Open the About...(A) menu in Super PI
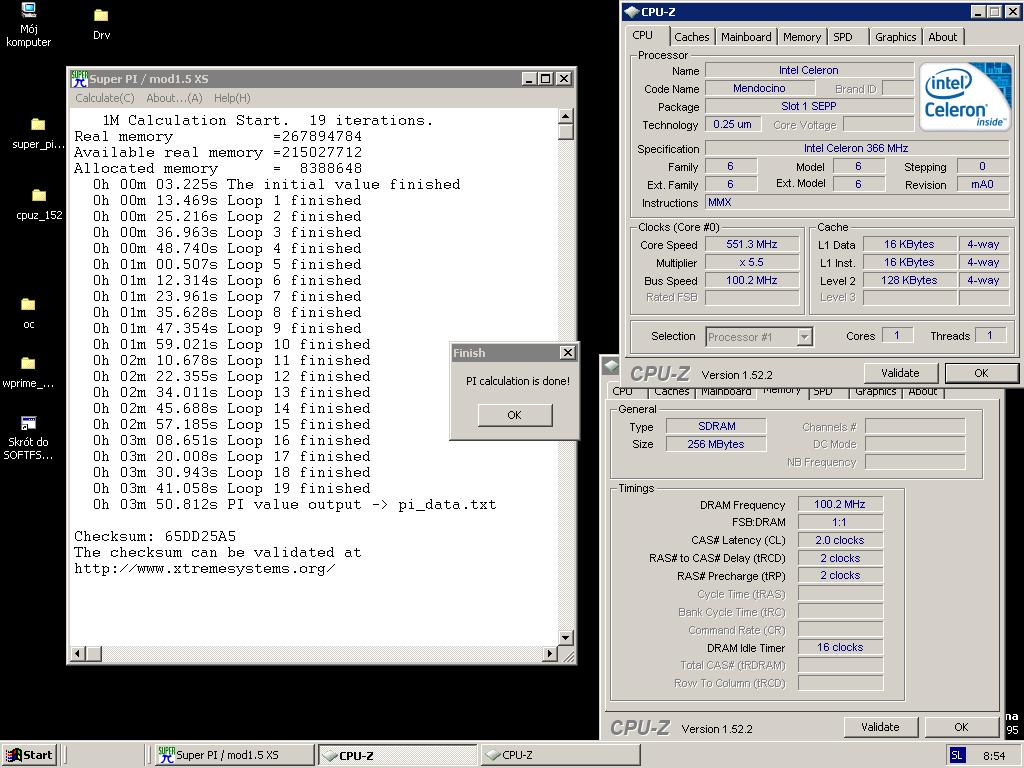Viewport: 1024px width, 768px height. pyautogui.click(x=174, y=98)
